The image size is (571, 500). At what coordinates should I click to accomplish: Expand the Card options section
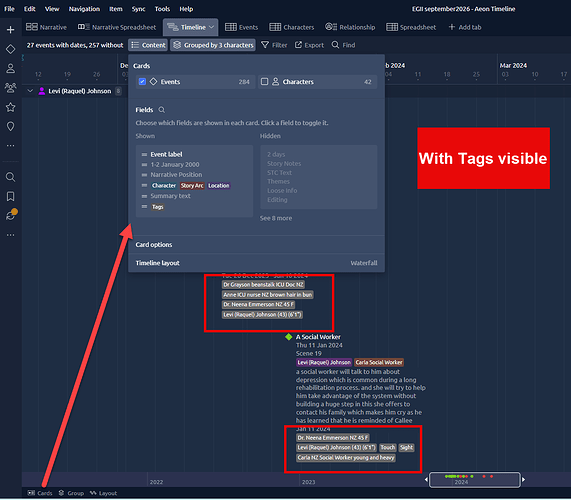pyautogui.click(x=256, y=244)
